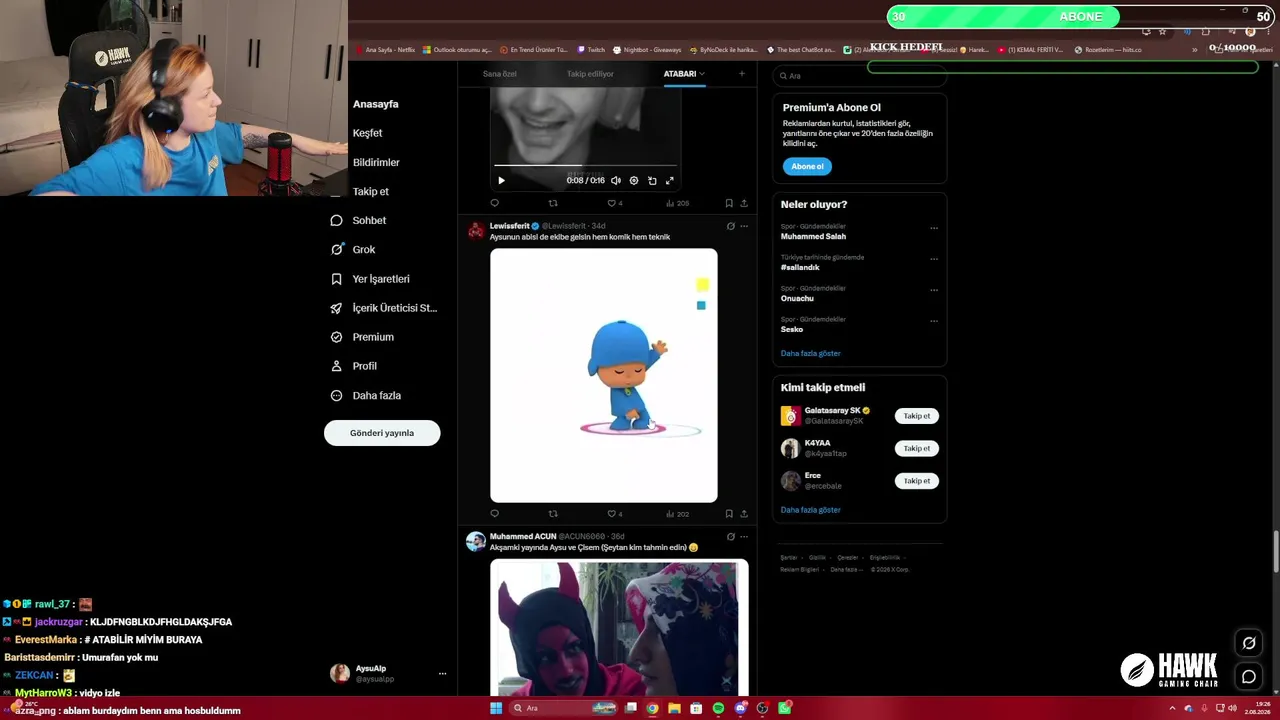This screenshot has width=1280, height=720.
Task: Open more options for Onuachu trend
Action: coord(934,290)
